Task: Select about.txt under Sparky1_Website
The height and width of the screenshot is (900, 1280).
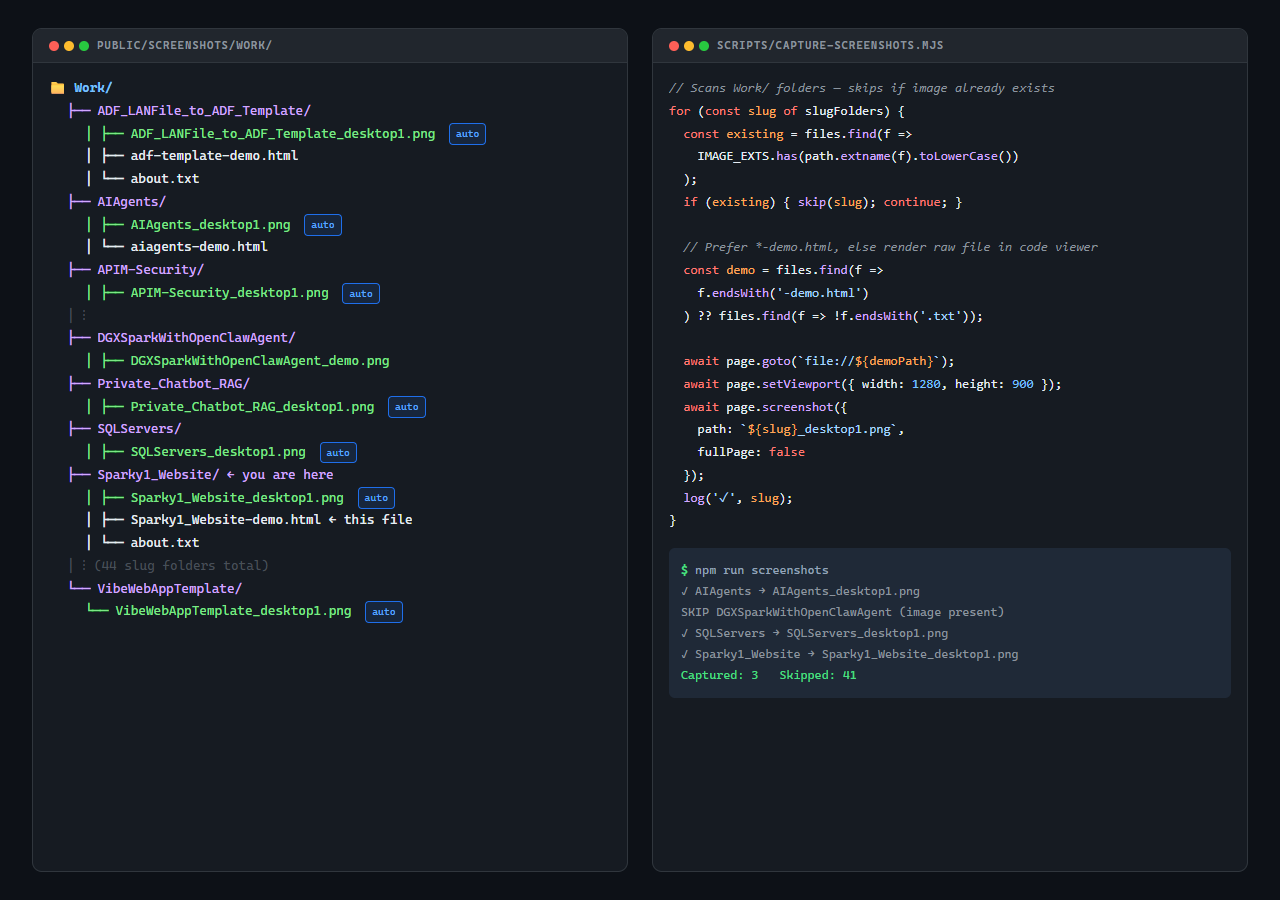Action: 165,543
